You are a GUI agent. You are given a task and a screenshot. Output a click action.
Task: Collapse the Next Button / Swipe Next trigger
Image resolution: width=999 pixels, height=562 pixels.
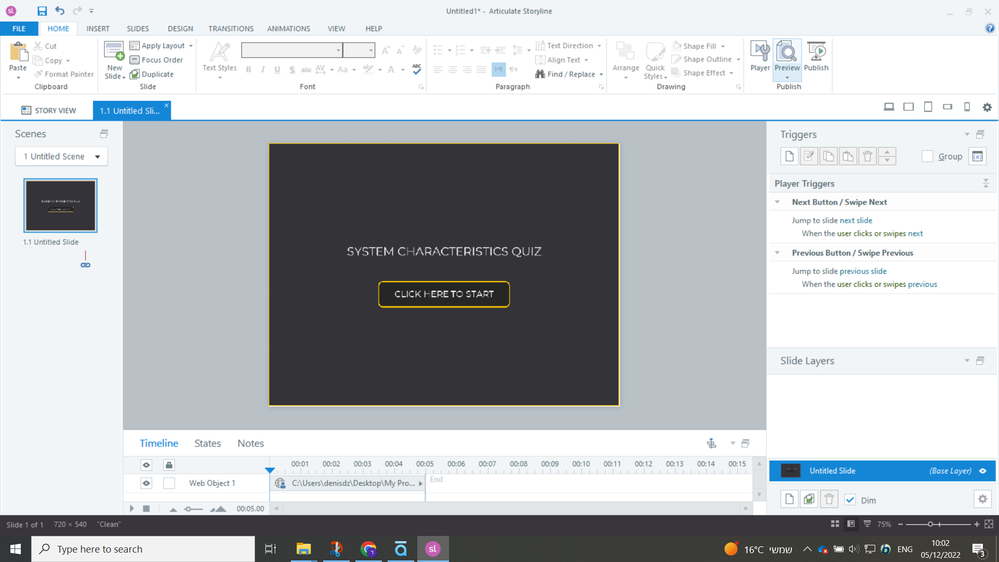click(x=777, y=202)
